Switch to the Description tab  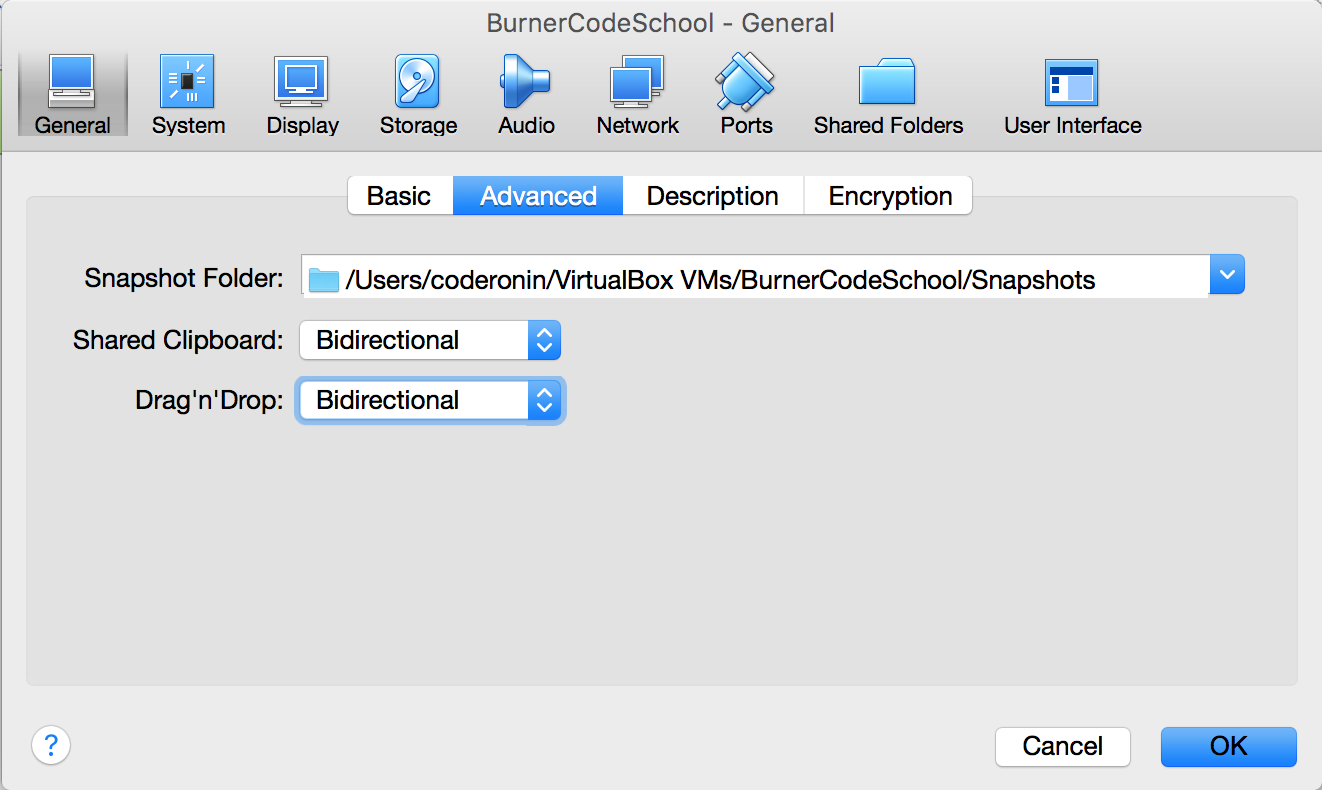[713, 196]
